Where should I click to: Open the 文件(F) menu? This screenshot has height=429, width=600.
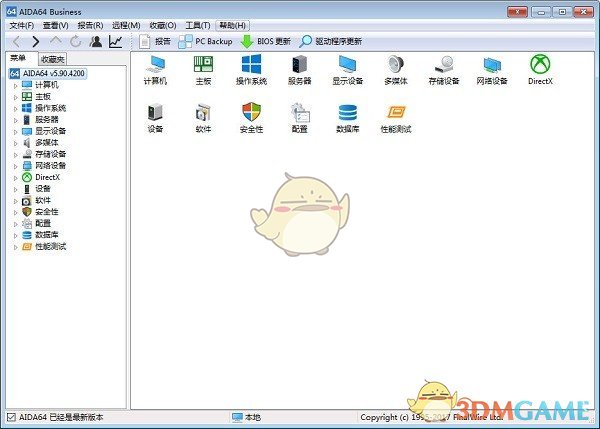click(21, 25)
